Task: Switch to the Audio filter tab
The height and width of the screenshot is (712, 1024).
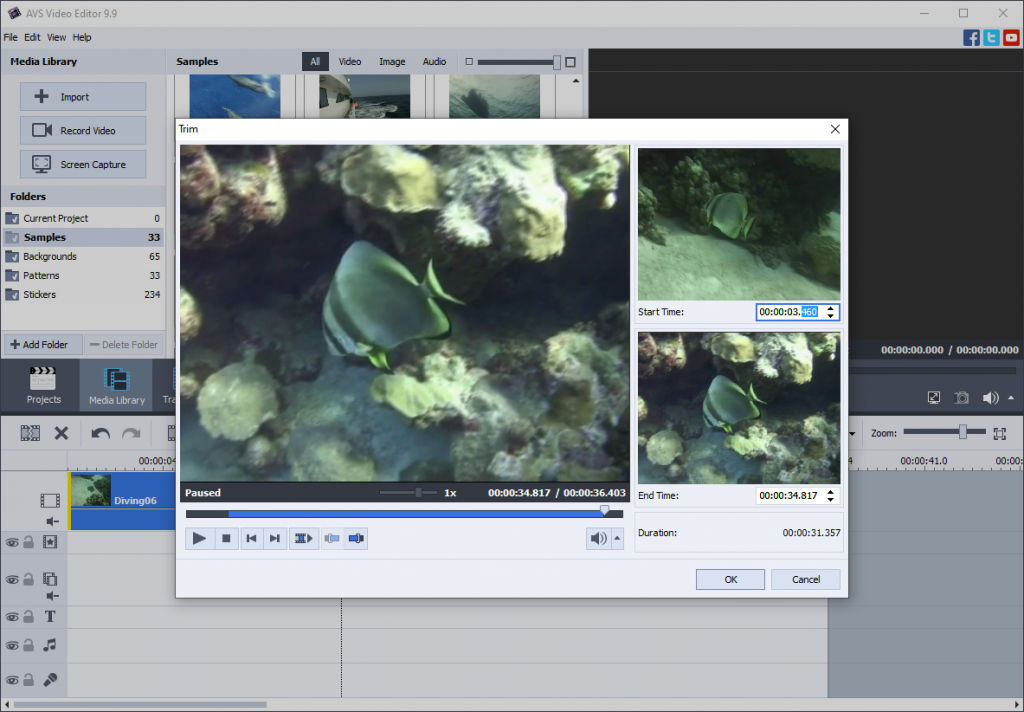Action: 434,62
